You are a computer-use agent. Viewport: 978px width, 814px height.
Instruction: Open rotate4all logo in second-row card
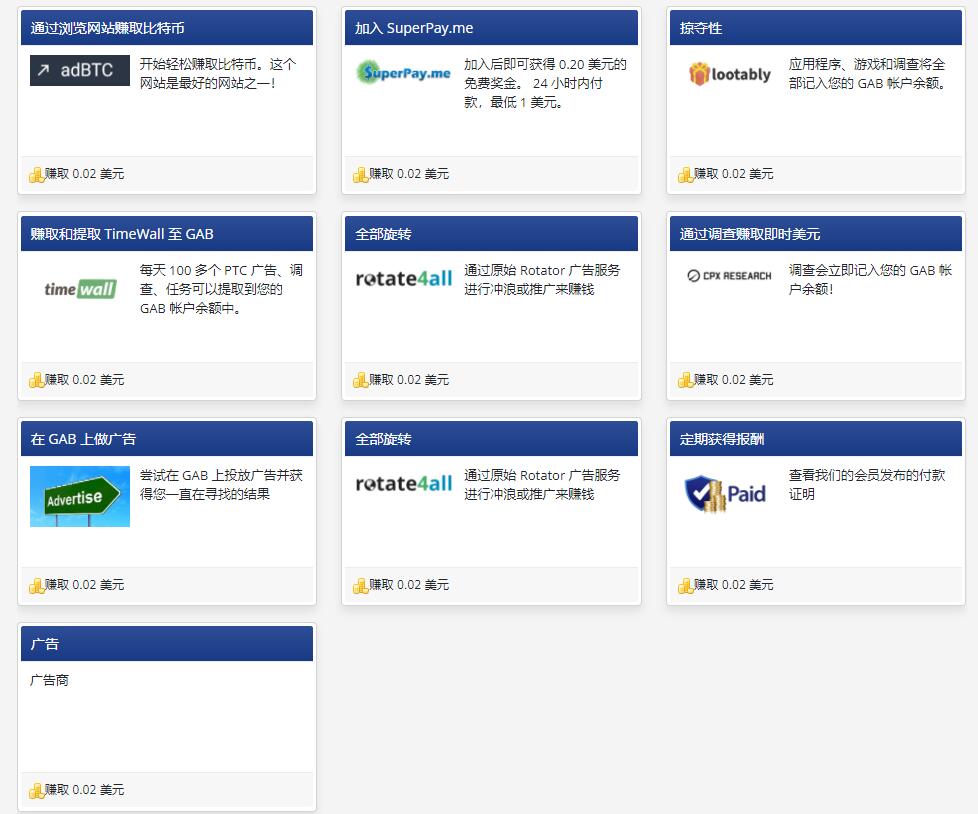pos(404,278)
